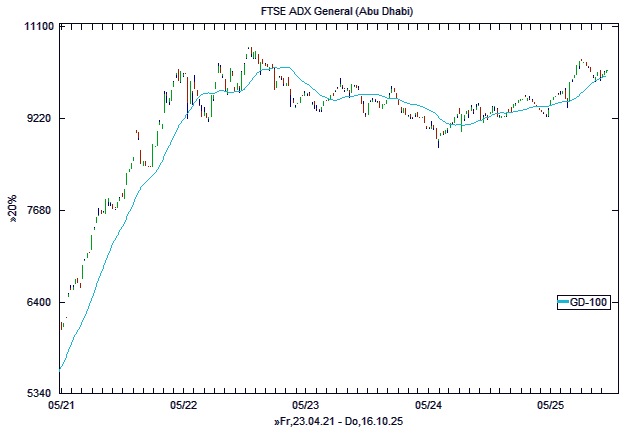Click the 05/25 x-axis date label

point(552,406)
